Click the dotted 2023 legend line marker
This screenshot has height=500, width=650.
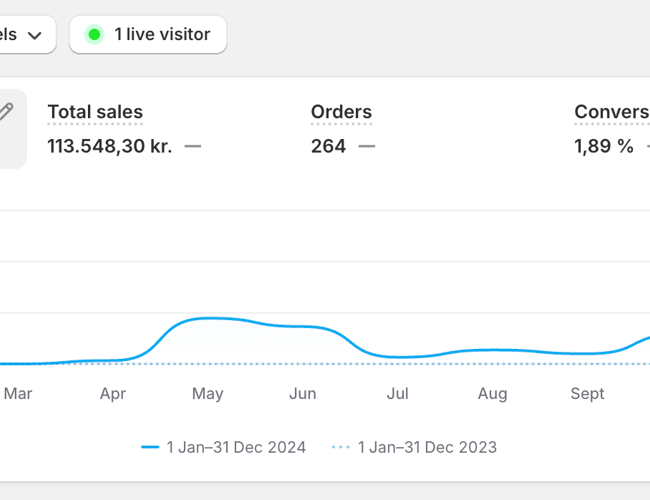(341, 447)
